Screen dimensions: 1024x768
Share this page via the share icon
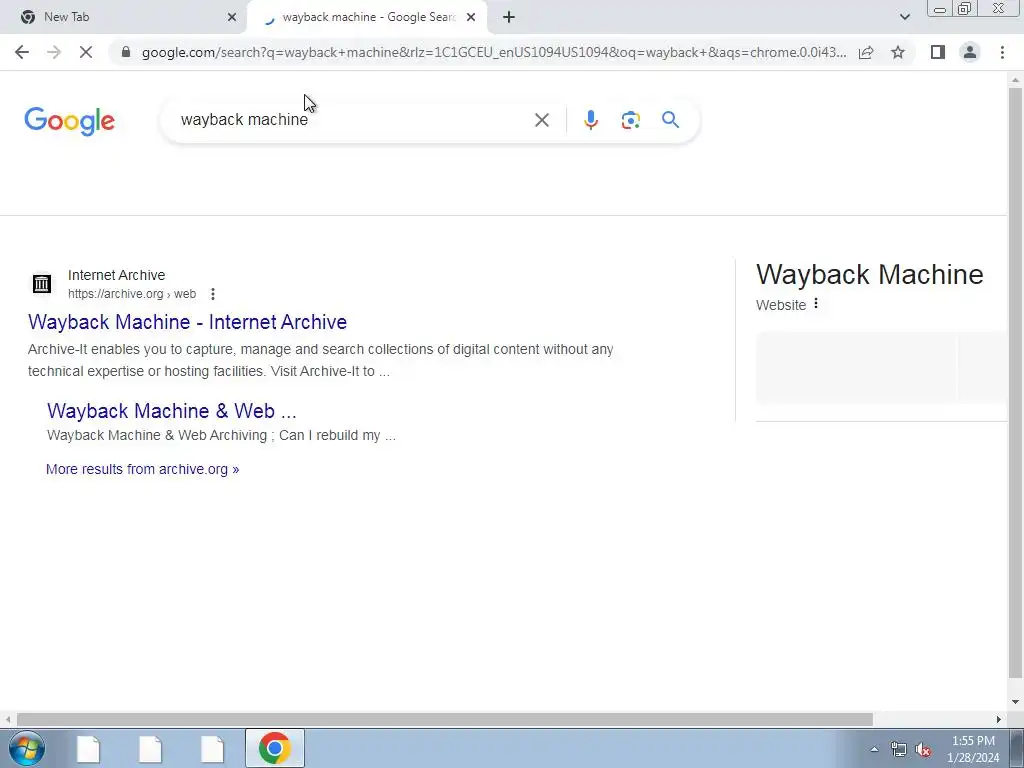(866, 52)
